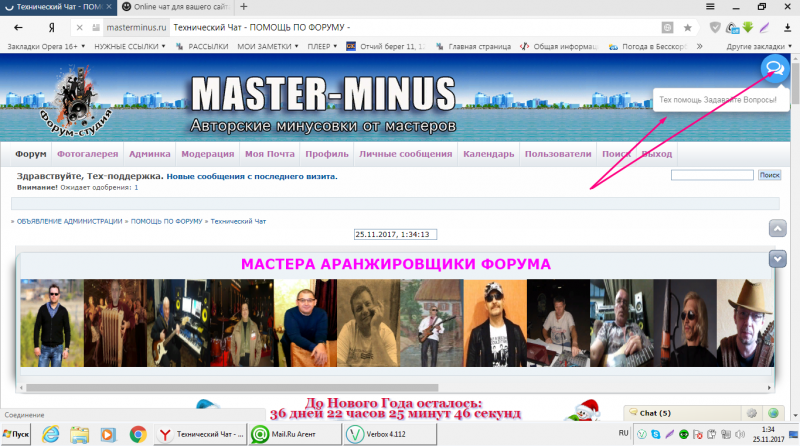Image resolution: width=800 pixels, height=446 pixels.
Task: Focus the forum search text field
Action: click(x=712, y=175)
